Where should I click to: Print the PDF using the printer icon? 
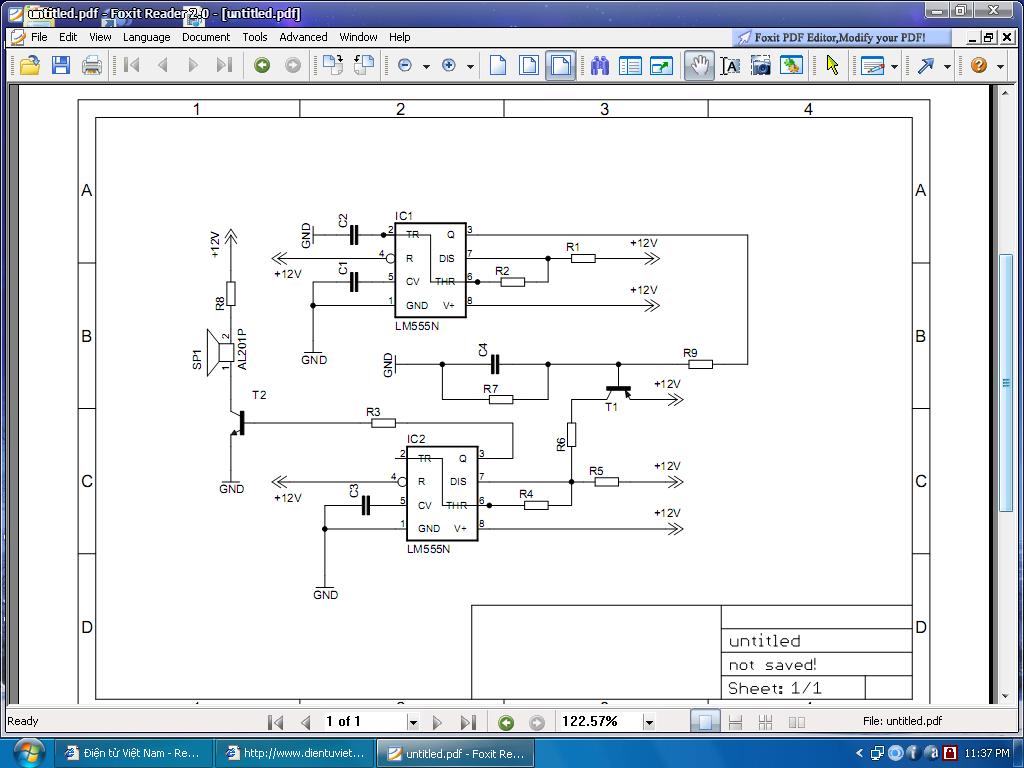click(91, 66)
